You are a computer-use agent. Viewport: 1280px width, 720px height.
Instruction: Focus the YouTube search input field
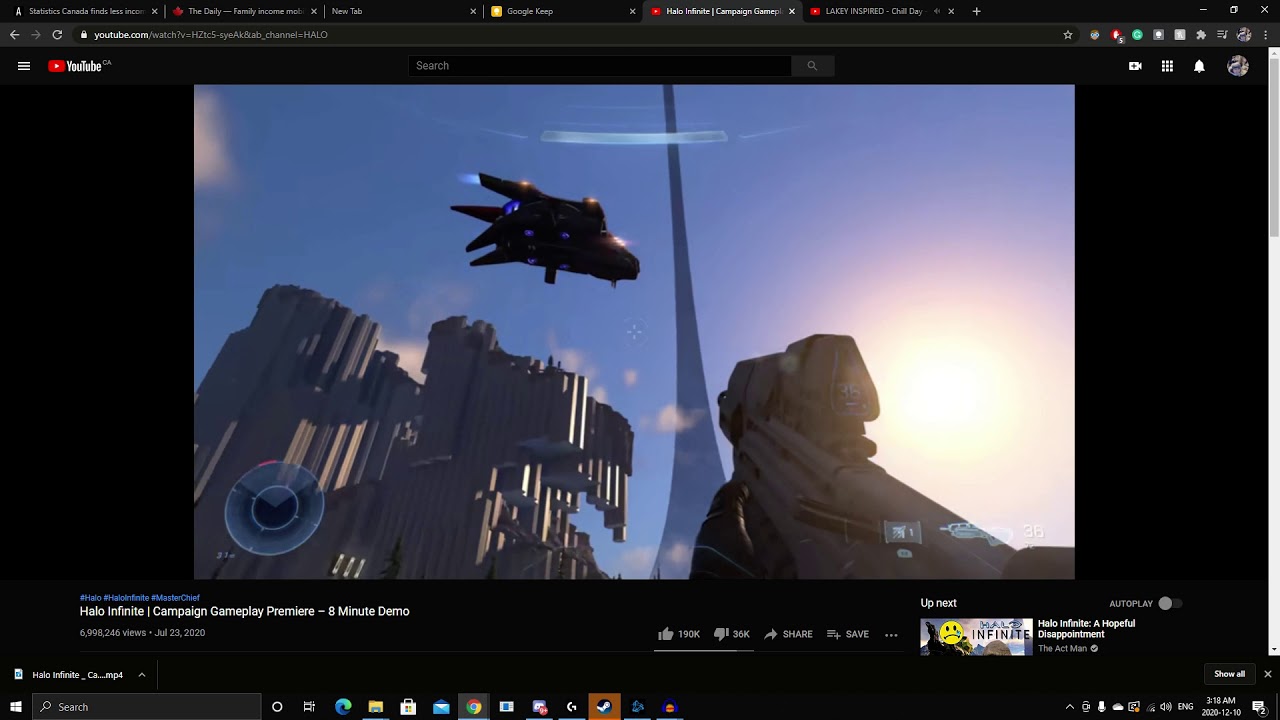[600, 66]
